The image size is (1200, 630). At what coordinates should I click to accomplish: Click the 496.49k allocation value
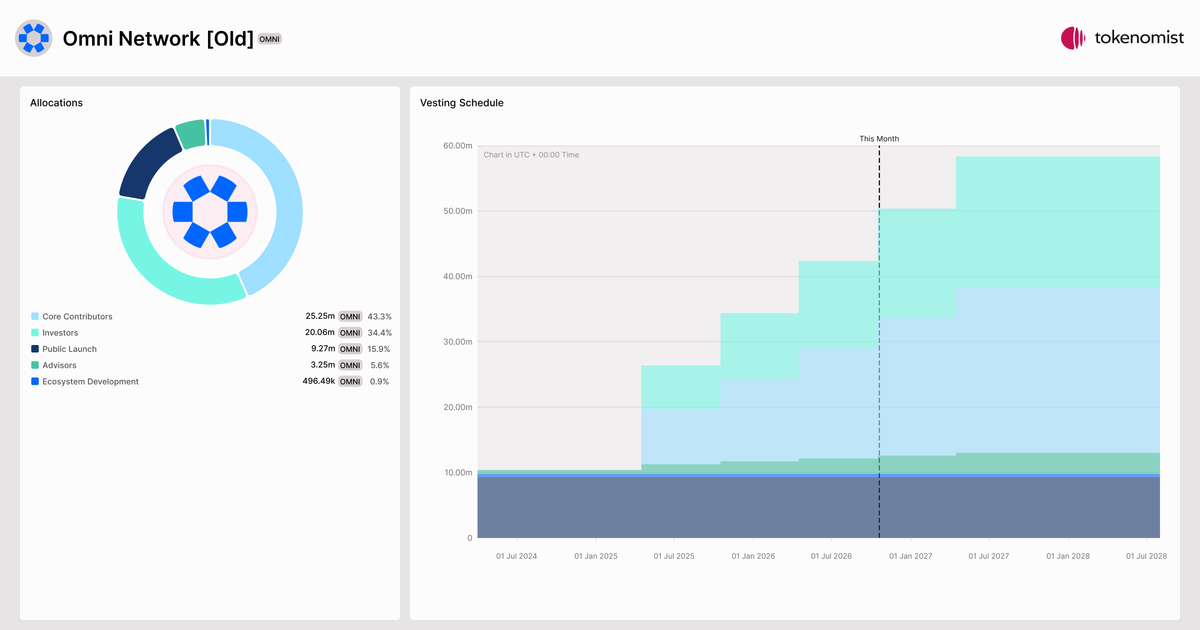coord(318,382)
